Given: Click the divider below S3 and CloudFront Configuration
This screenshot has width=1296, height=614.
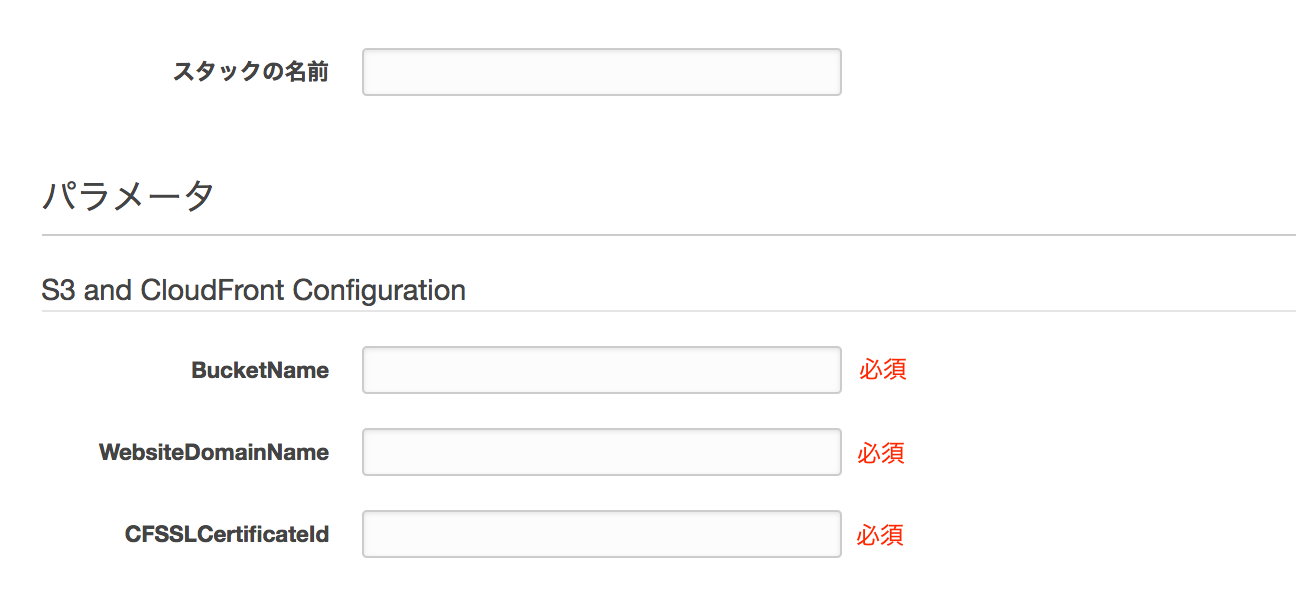Looking at the screenshot, I should click(x=668, y=311).
